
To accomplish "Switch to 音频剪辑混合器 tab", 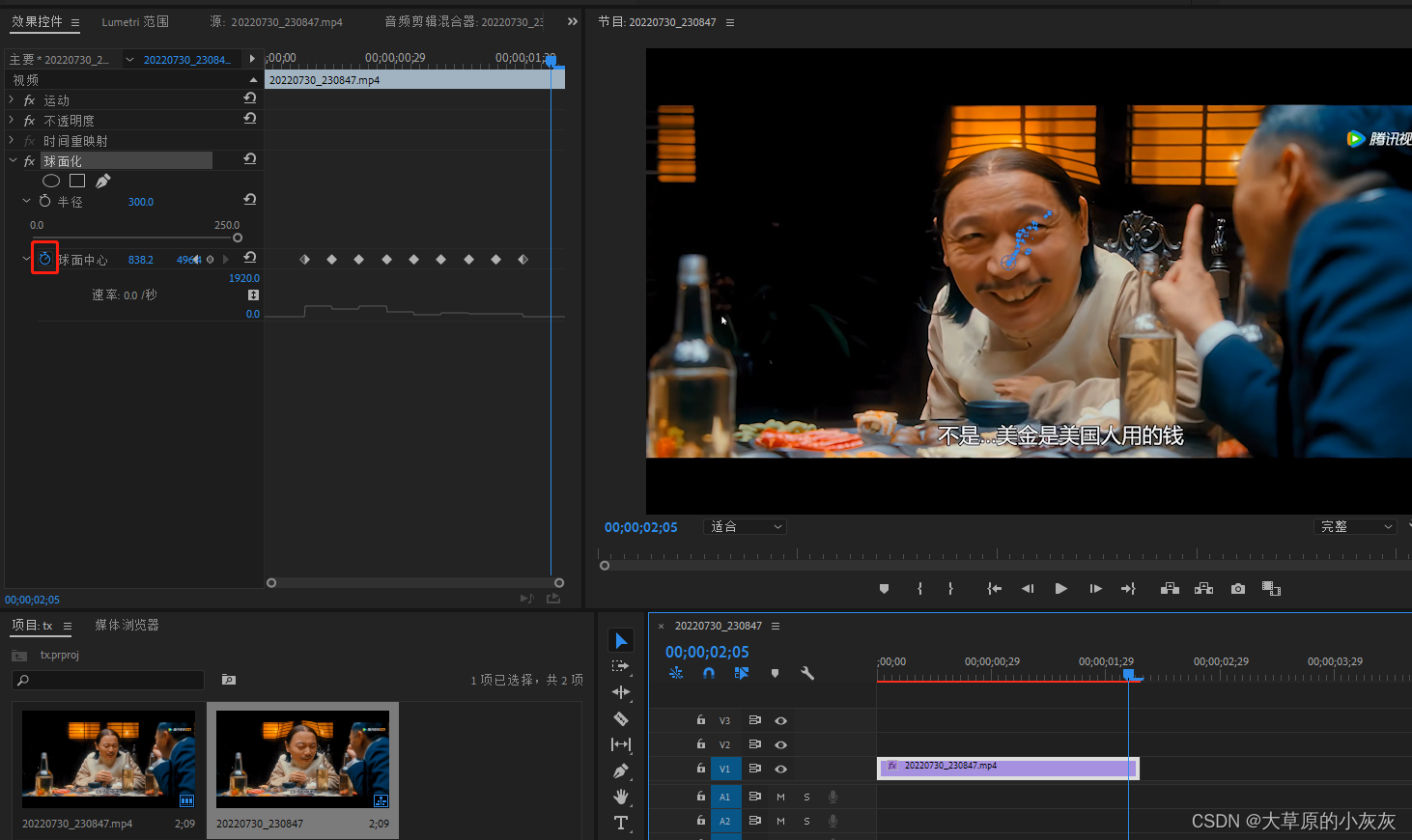I will coord(464,21).
